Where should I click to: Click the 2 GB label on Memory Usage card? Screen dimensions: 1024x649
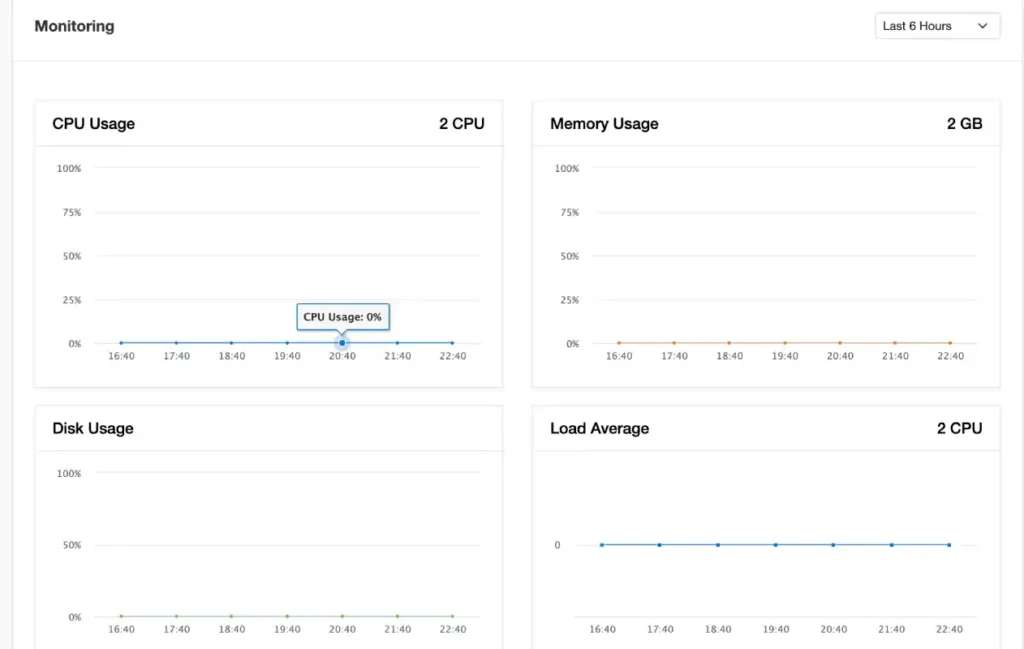click(x=965, y=123)
